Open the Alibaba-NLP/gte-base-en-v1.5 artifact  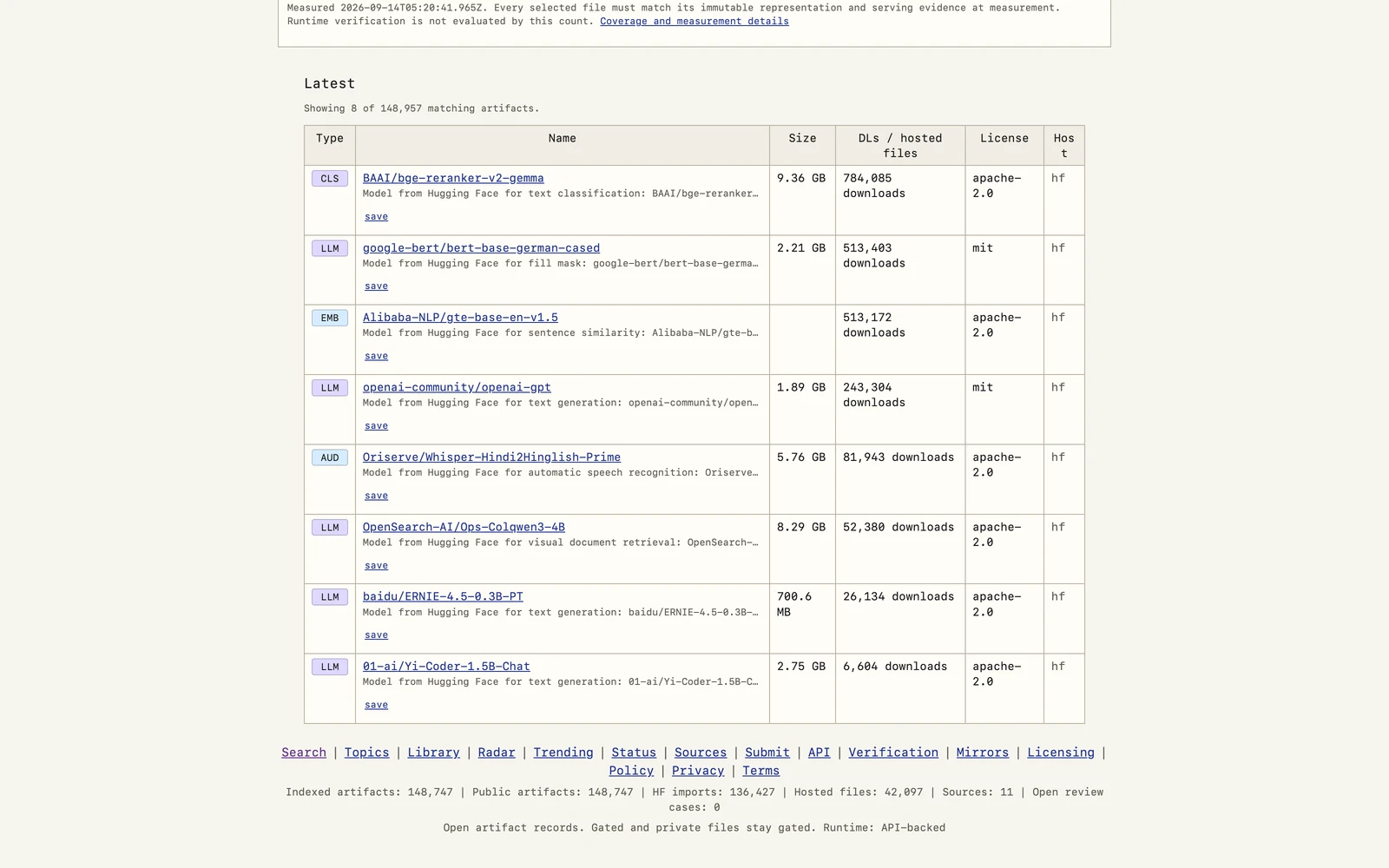point(460,318)
